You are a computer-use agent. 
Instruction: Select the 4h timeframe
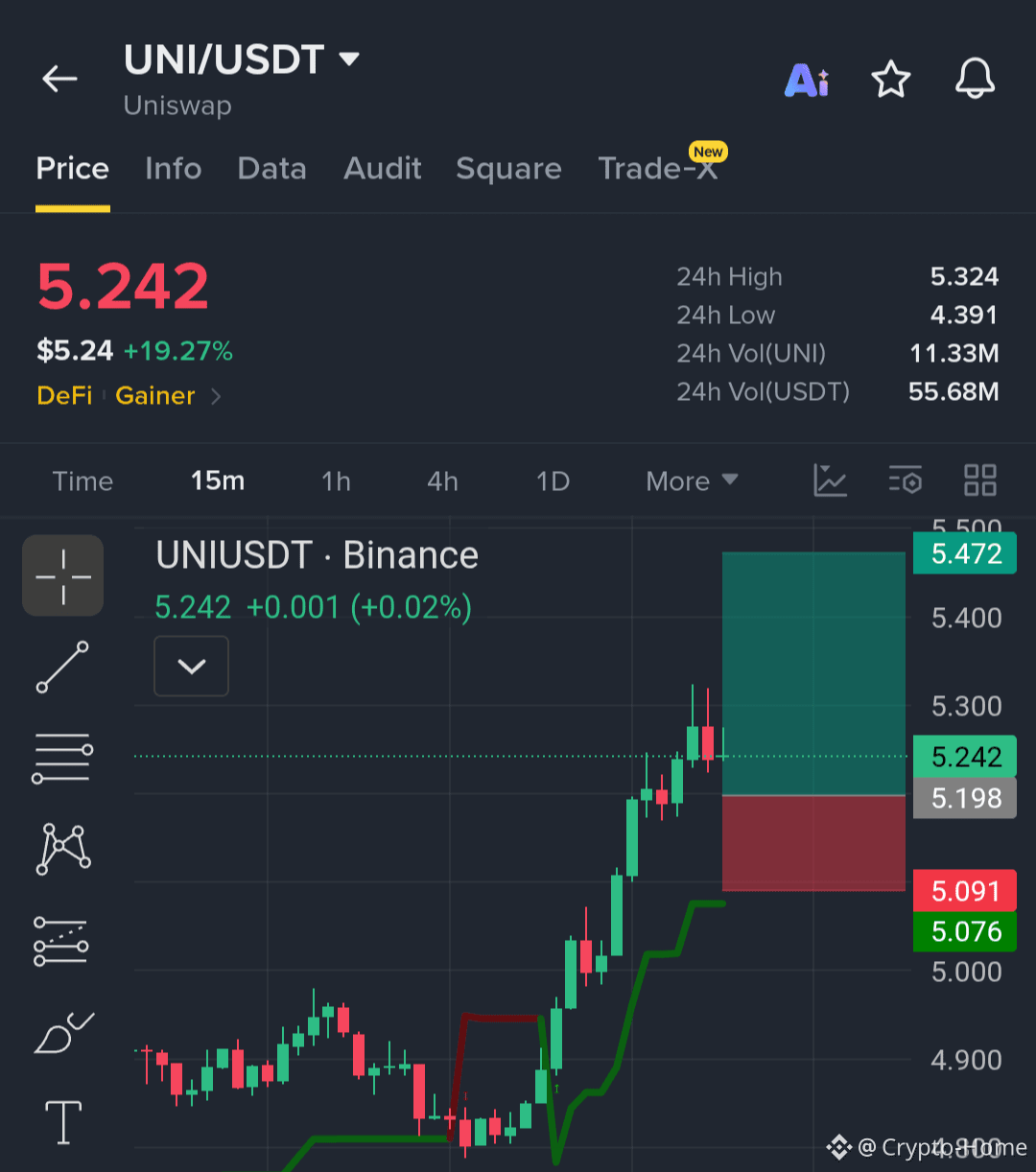tap(442, 481)
